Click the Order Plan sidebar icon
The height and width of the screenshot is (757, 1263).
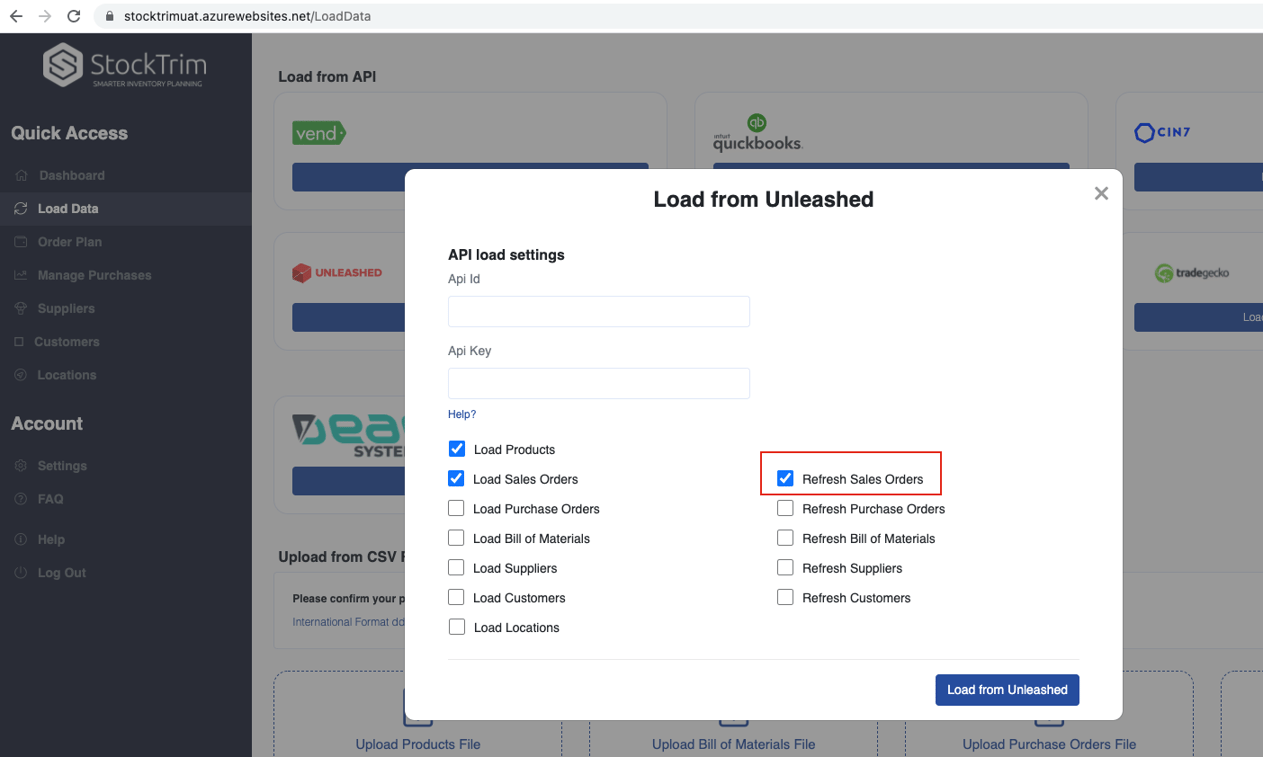21,242
